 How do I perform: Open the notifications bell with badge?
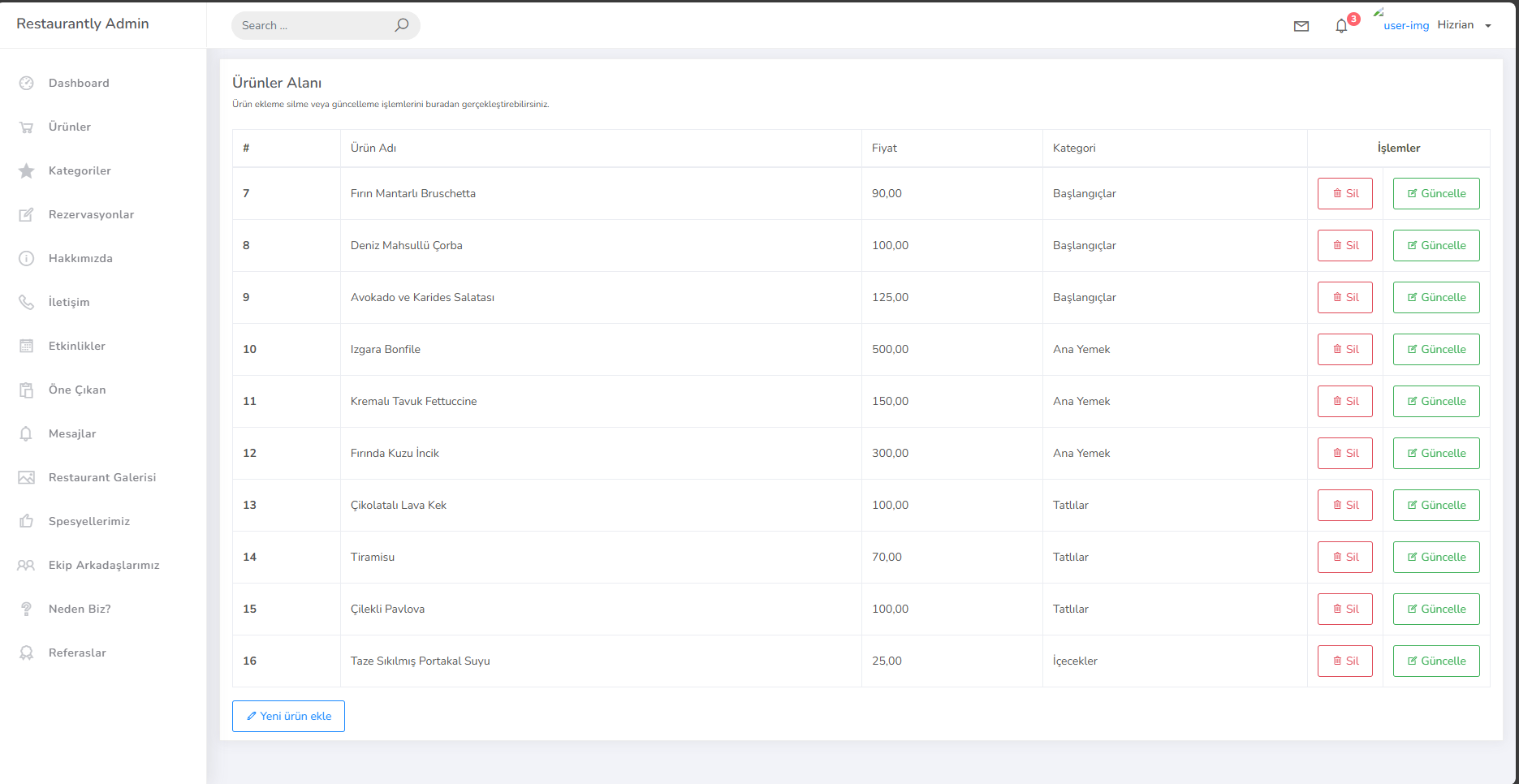(1341, 26)
